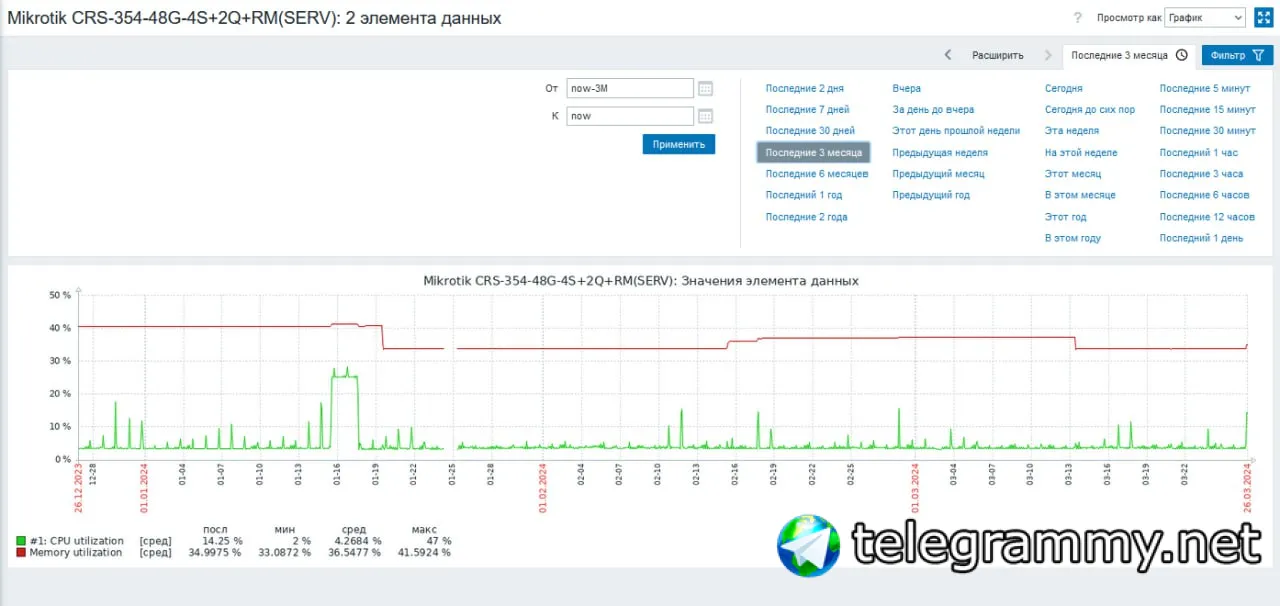Viewport: 1280px width, 606px height.
Task: Select Последние 7 дней range
Action: pos(807,110)
